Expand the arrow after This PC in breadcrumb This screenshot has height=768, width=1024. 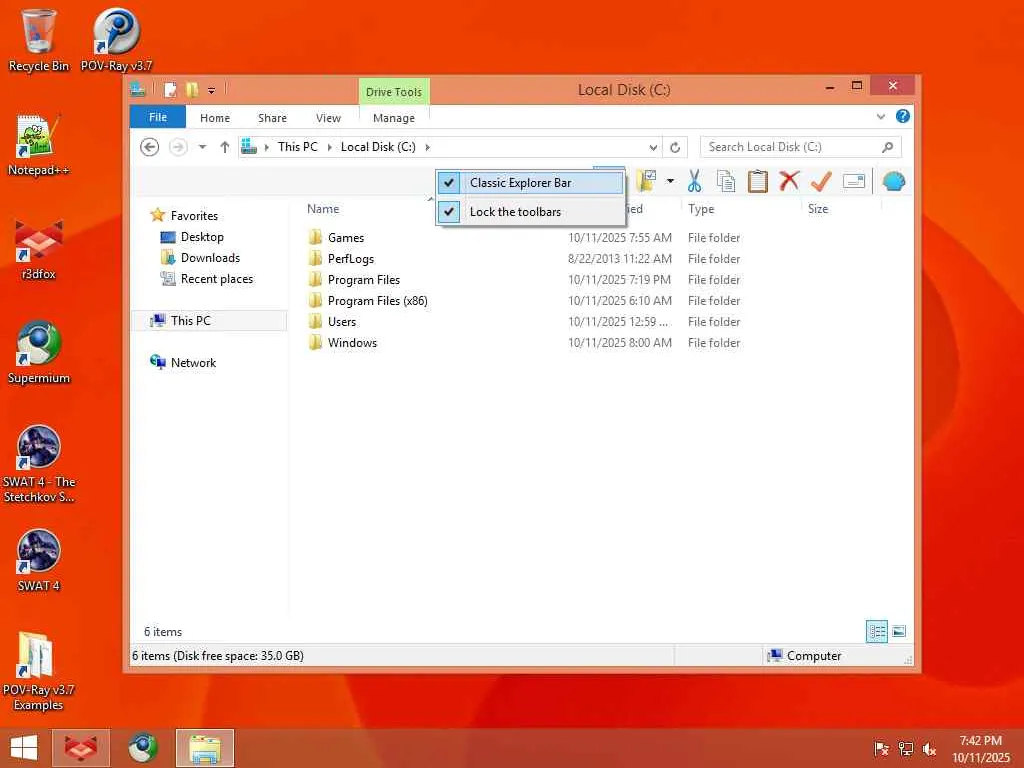tap(329, 147)
